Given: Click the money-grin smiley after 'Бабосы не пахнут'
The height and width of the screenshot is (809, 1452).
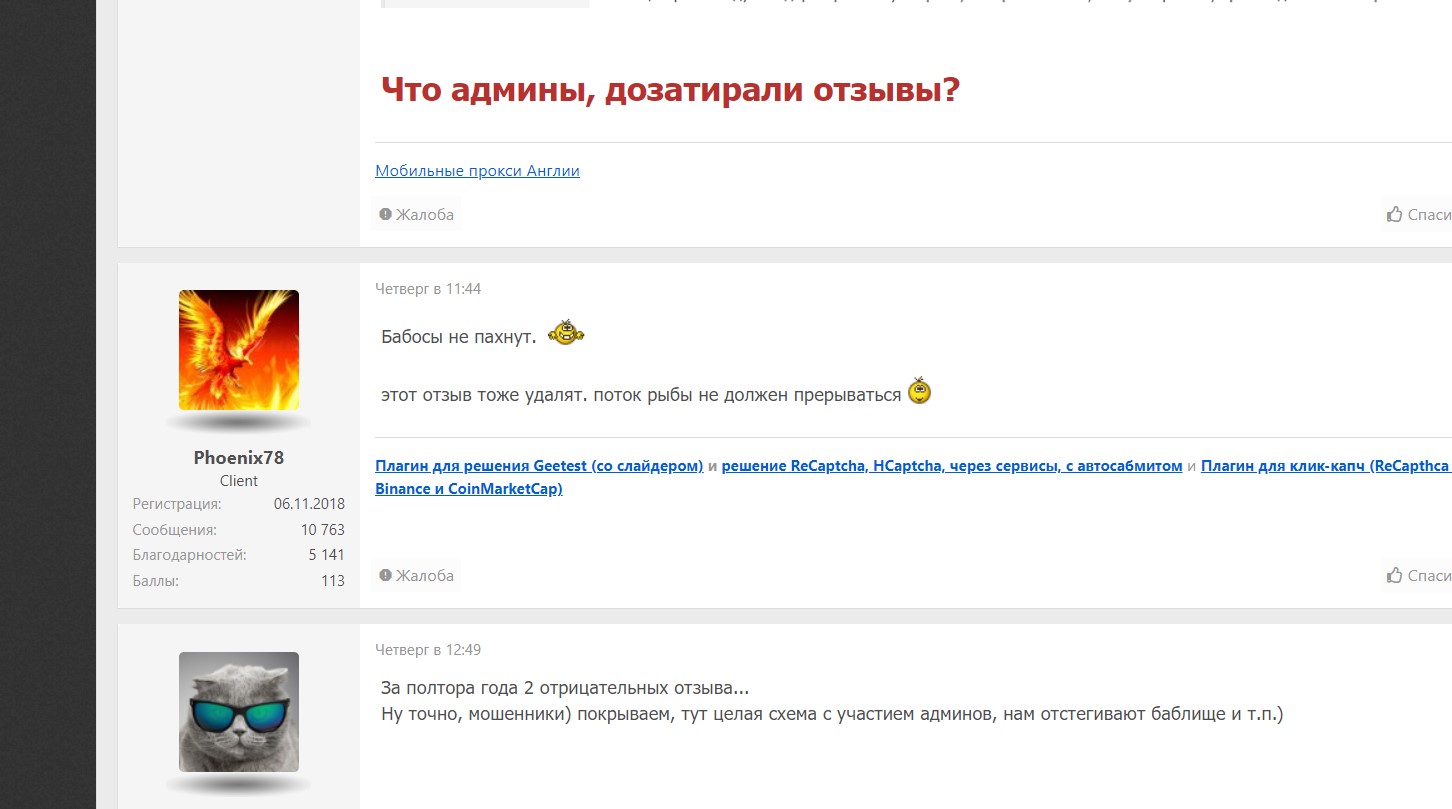Looking at the screenshot, I should coord(564,333).
